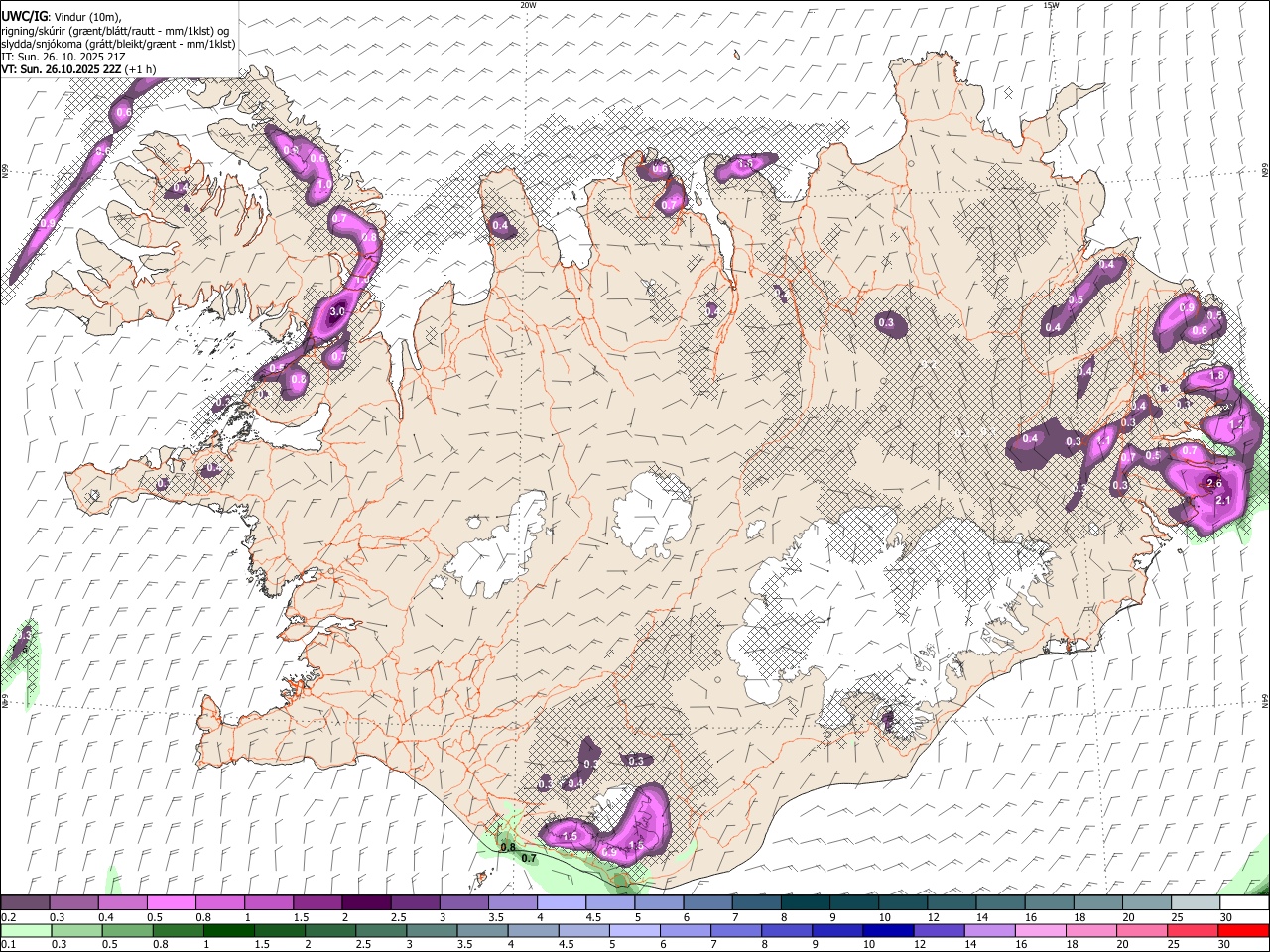
Task: Click the 12 label on the bottom scale
Action: (919, 944)
